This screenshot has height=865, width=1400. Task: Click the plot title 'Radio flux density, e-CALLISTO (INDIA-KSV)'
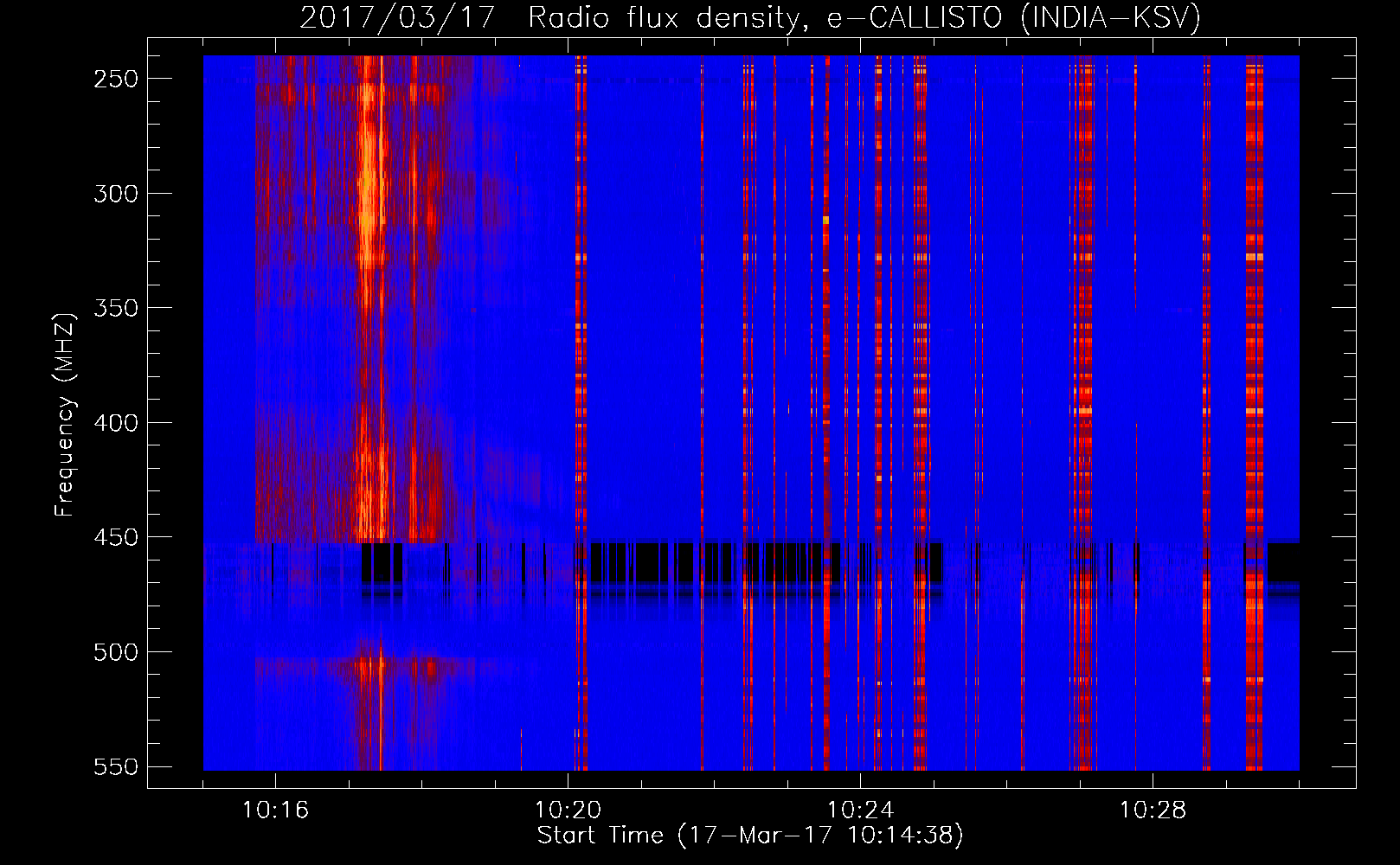point(864,17)
